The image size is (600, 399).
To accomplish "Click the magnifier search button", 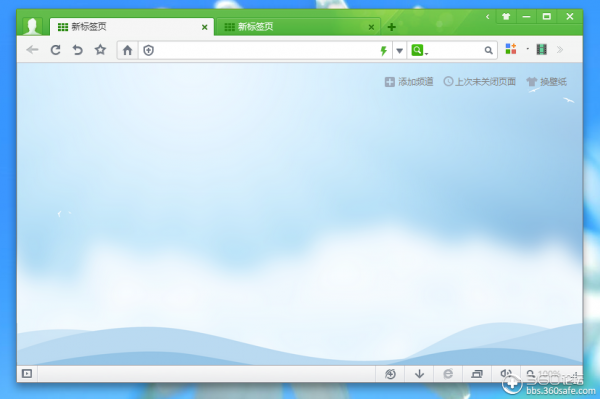I will (488, 50).
